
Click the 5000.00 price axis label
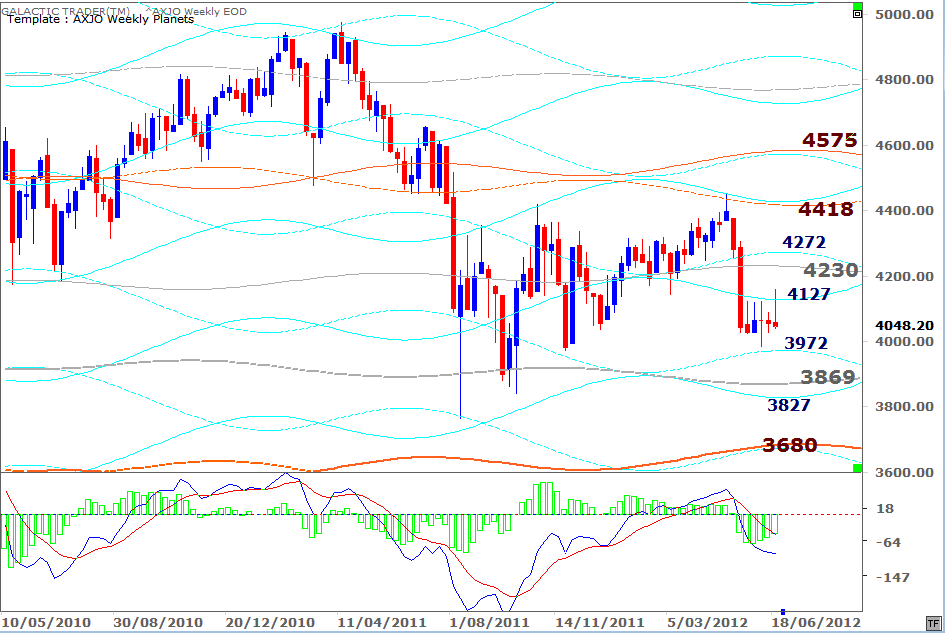coord(904,14)
